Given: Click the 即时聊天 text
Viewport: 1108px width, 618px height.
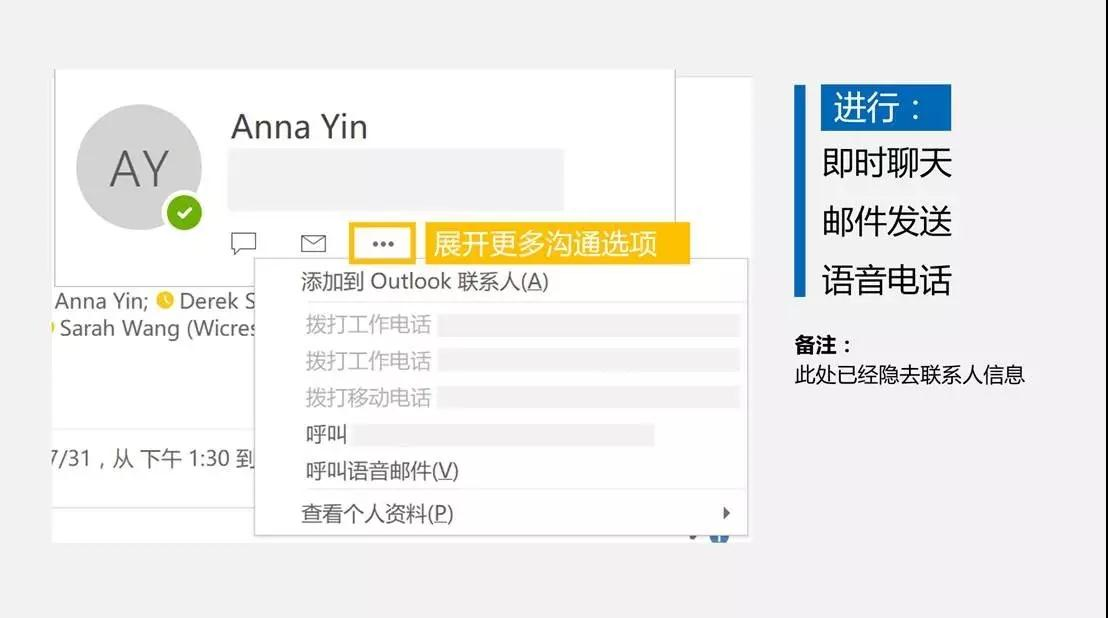Looking at the screenshot, I should [887, 163].
